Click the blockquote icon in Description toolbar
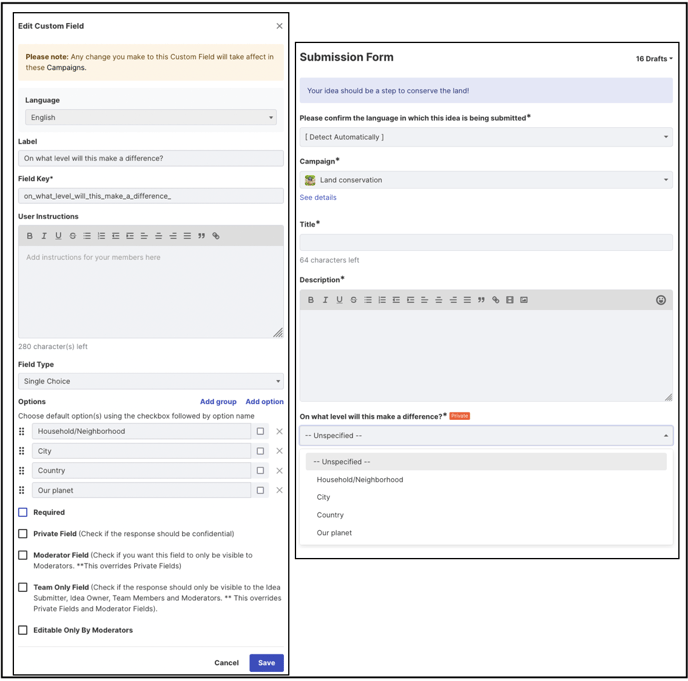The width and height of the screenshot is (688, 681). (481, 300)
